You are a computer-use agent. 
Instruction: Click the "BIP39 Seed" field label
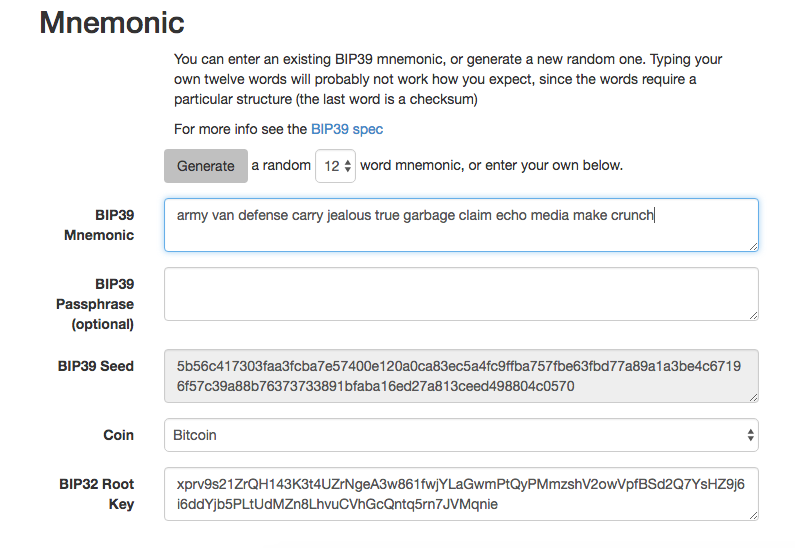point(95,366)
